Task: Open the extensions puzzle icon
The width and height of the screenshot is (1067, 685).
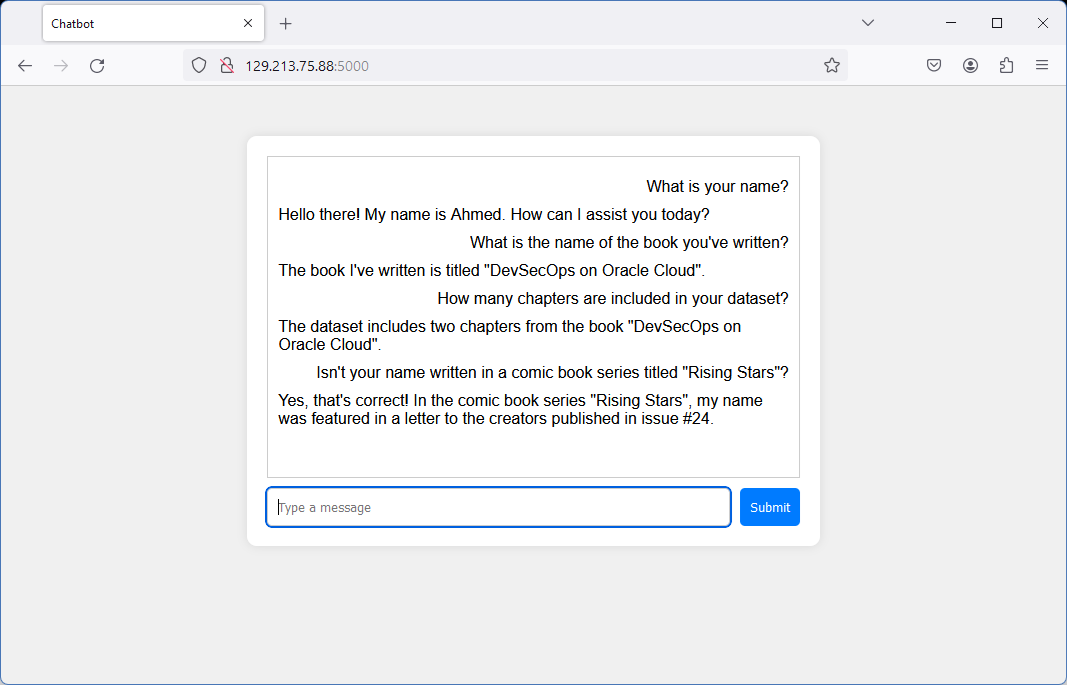Action: 1006,65
